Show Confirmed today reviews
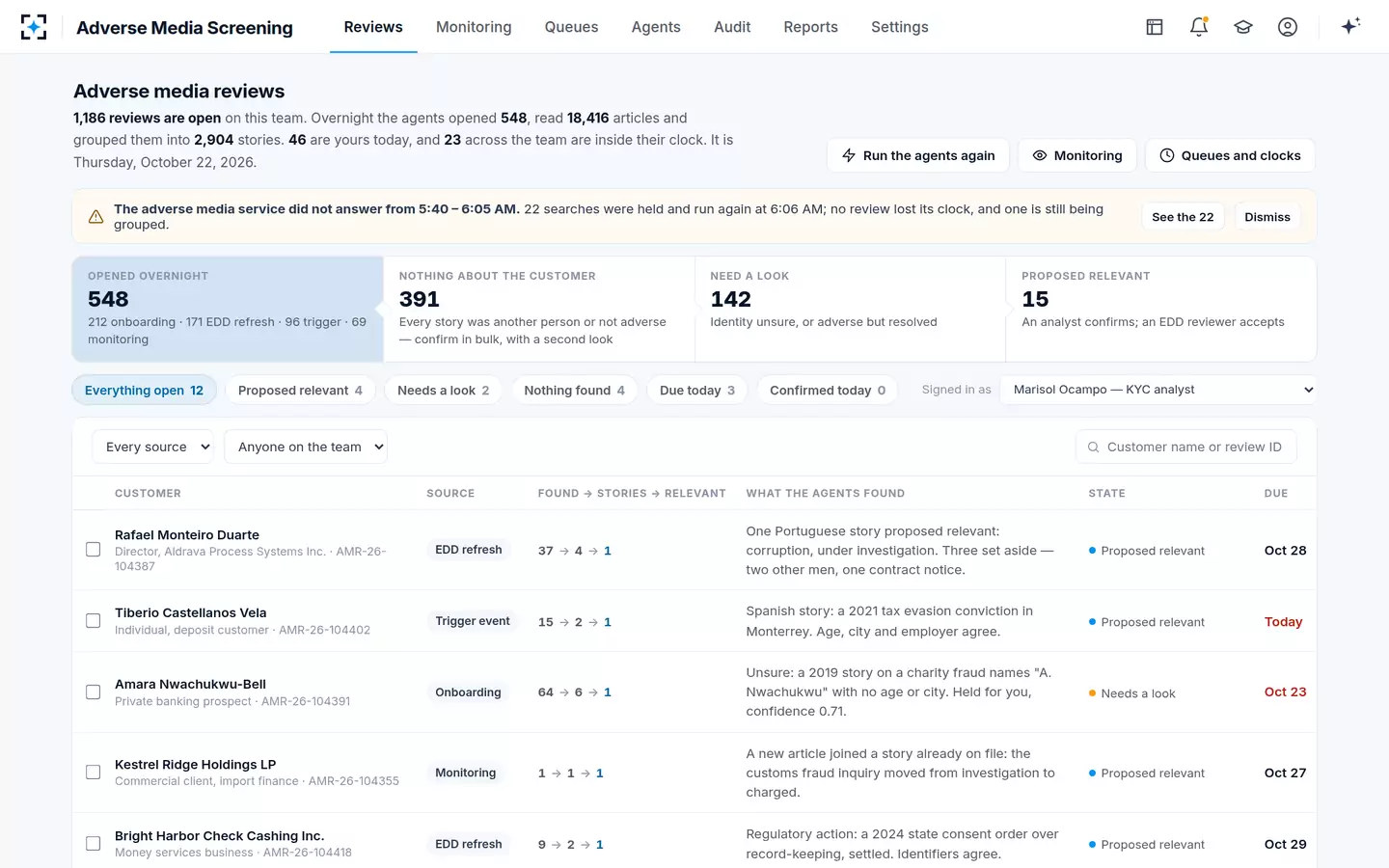 828,390
